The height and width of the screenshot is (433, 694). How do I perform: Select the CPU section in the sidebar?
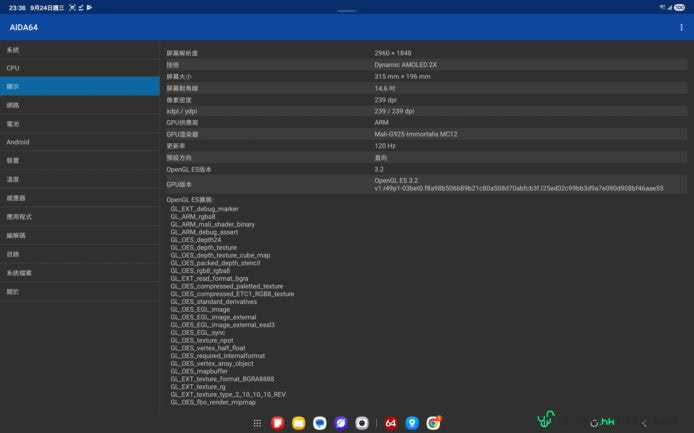pos(80,68)
